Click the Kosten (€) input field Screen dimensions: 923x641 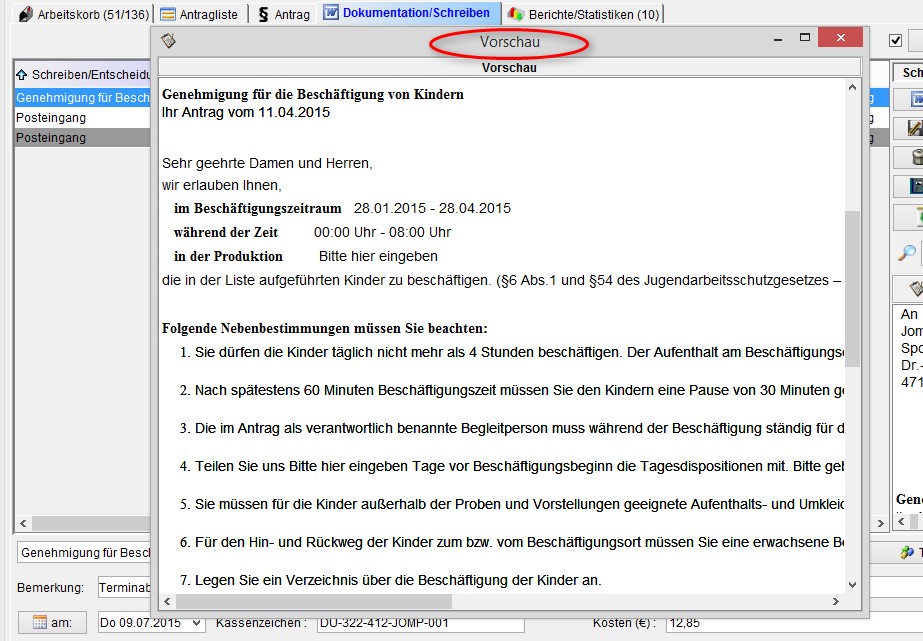795,623
